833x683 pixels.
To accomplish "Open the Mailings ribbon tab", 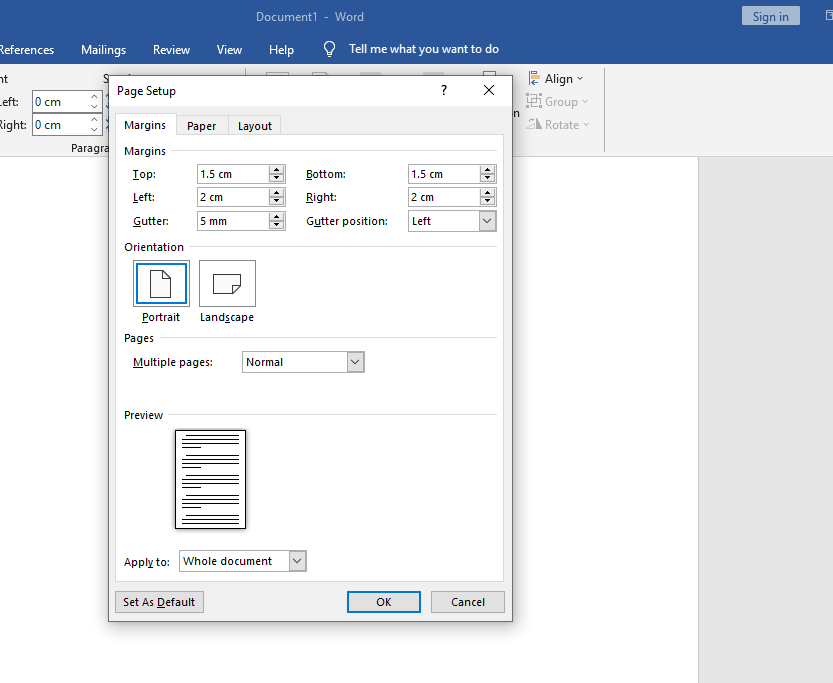I will pos(104,50).
